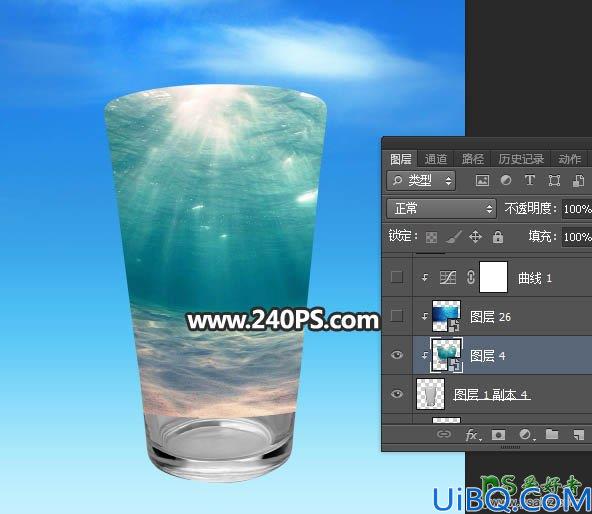This screenshot has width=592, height=514.
Task: Add a layer mask
Action: (498, 435)
